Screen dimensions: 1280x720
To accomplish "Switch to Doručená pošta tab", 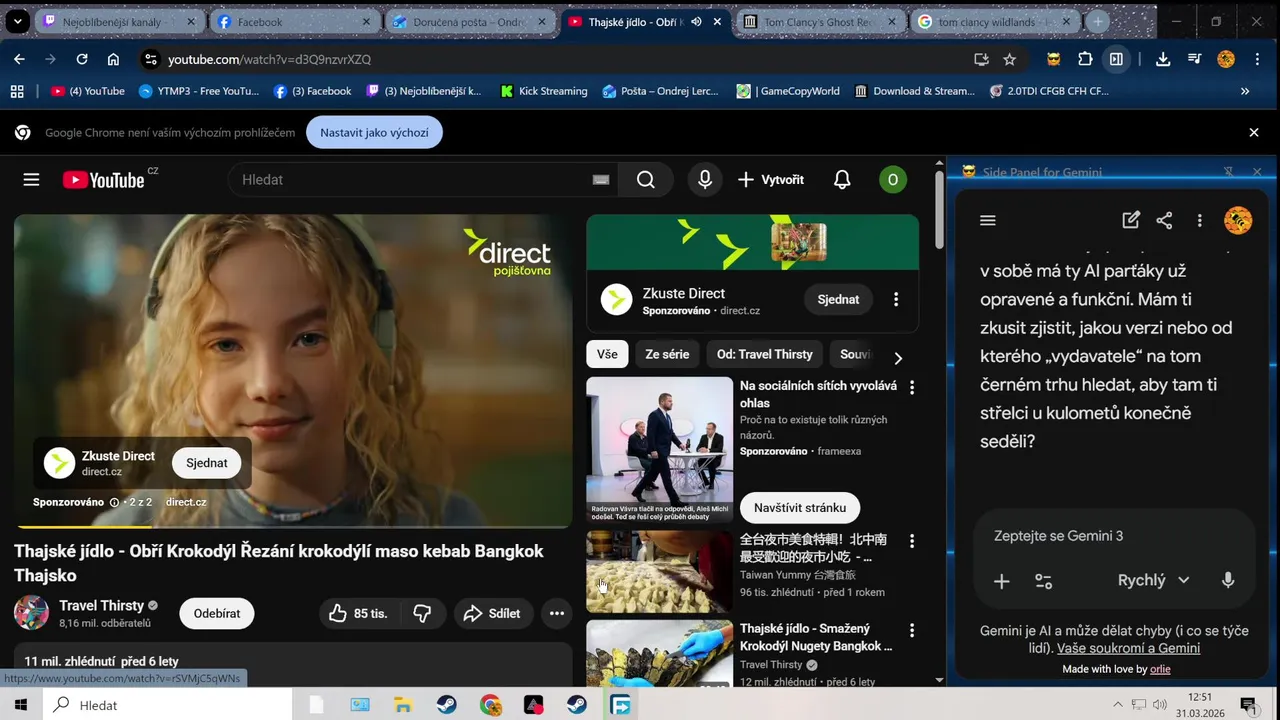I will [470, 22].
